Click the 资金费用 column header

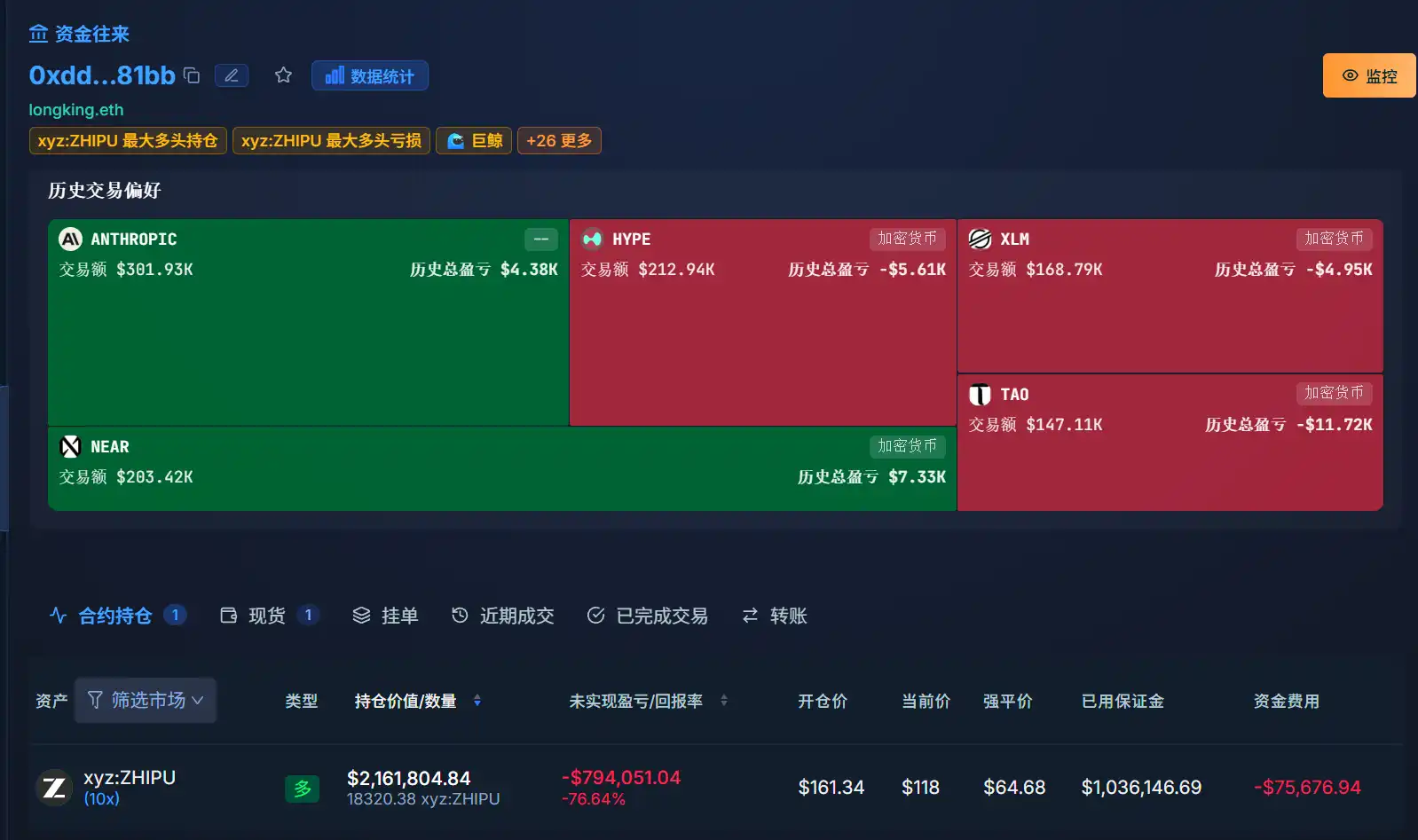point(1286,701)
